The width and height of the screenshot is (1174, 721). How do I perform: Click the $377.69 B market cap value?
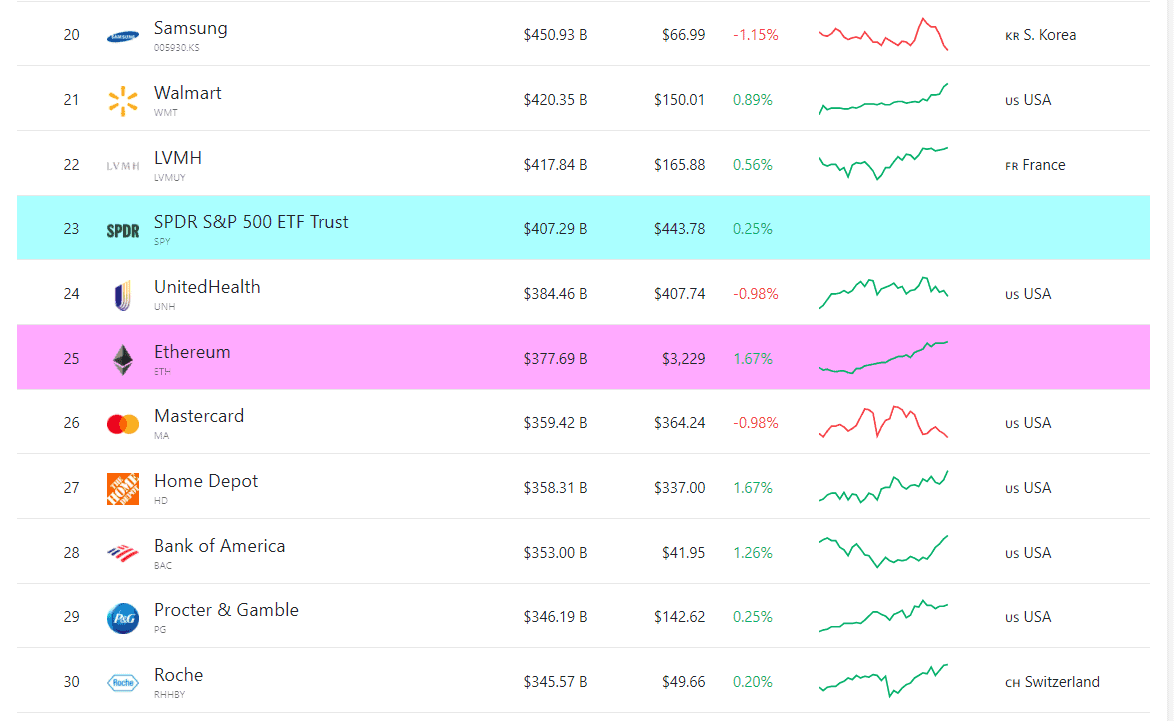[555, 359]
